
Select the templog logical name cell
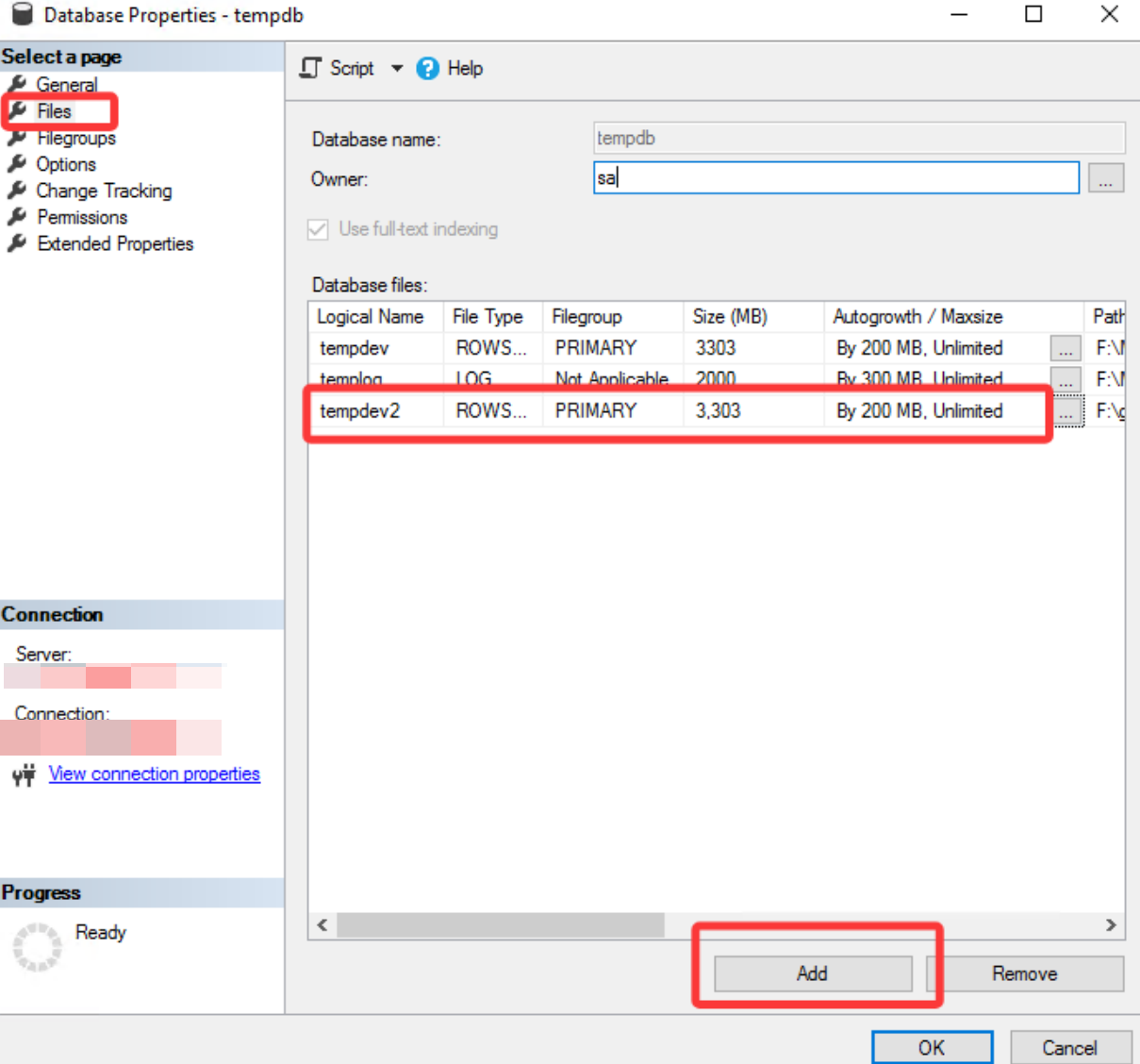376,379
